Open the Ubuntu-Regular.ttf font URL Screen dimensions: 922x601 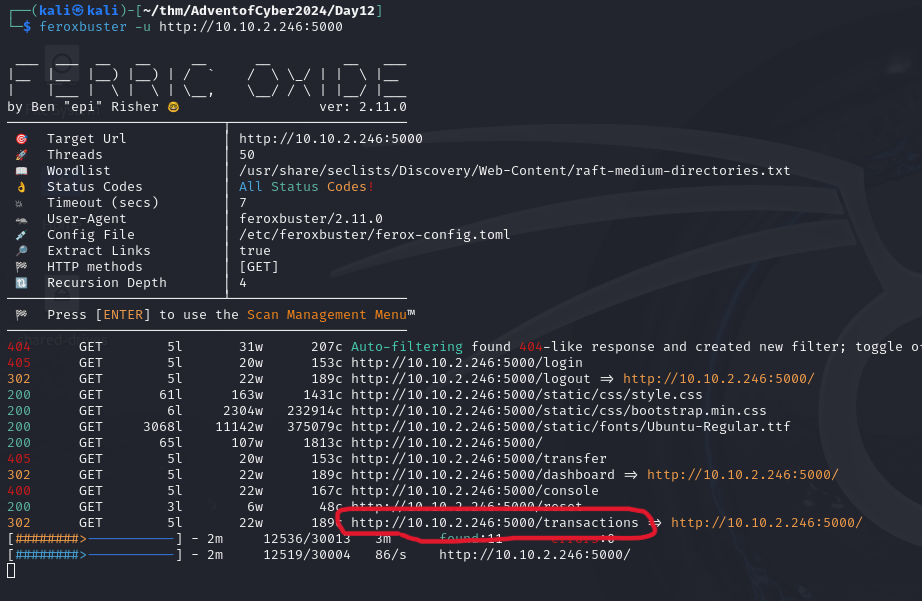click(x=571, y=426)
